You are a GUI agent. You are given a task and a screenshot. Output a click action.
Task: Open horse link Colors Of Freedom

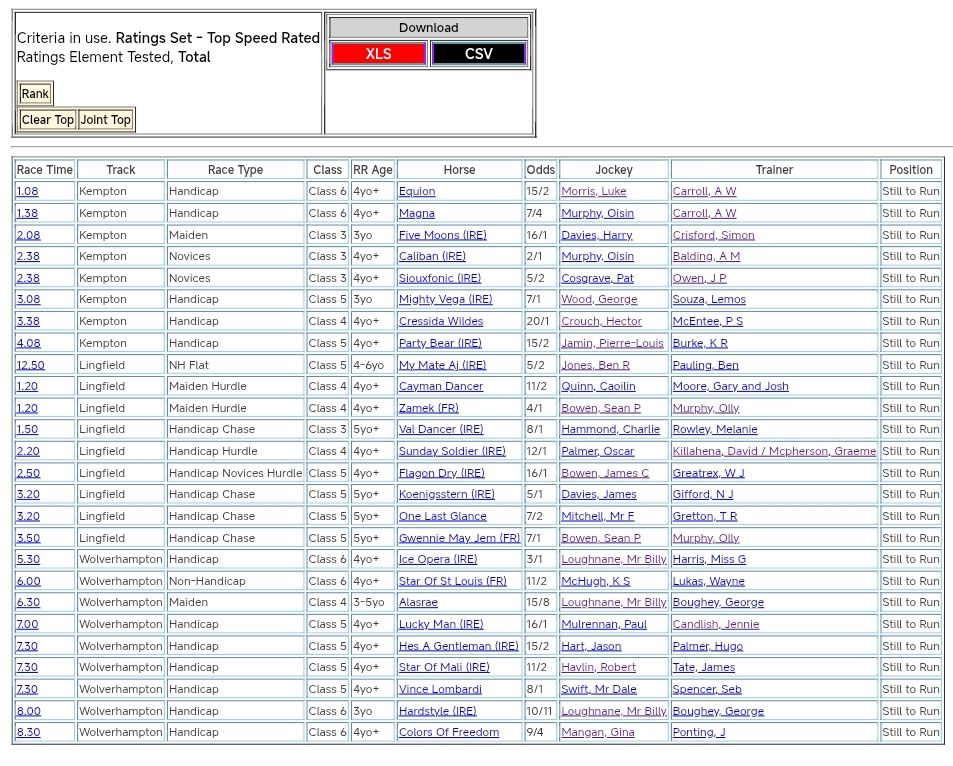pos(448,733)
